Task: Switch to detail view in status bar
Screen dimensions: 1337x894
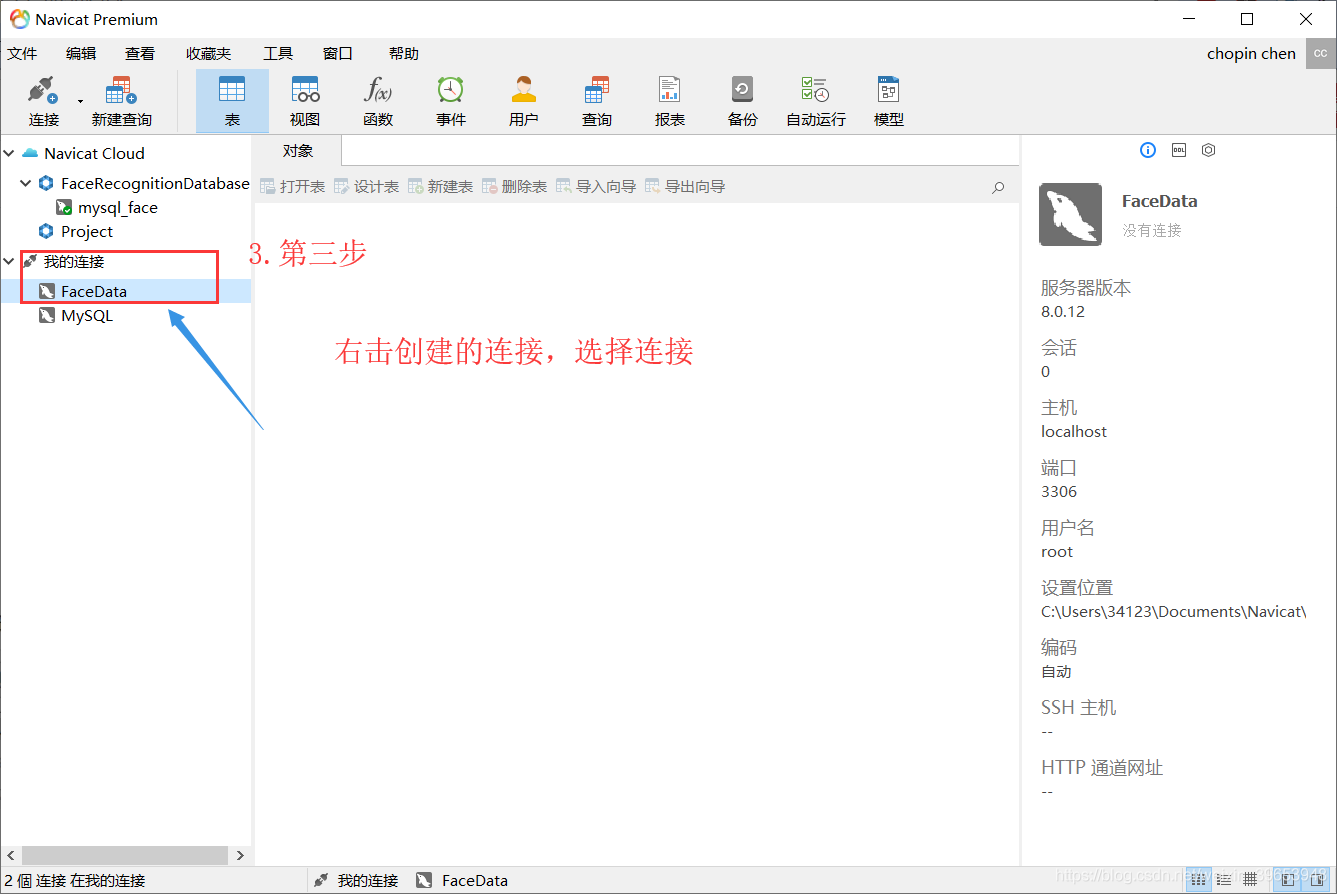Action: [1225, 878]
